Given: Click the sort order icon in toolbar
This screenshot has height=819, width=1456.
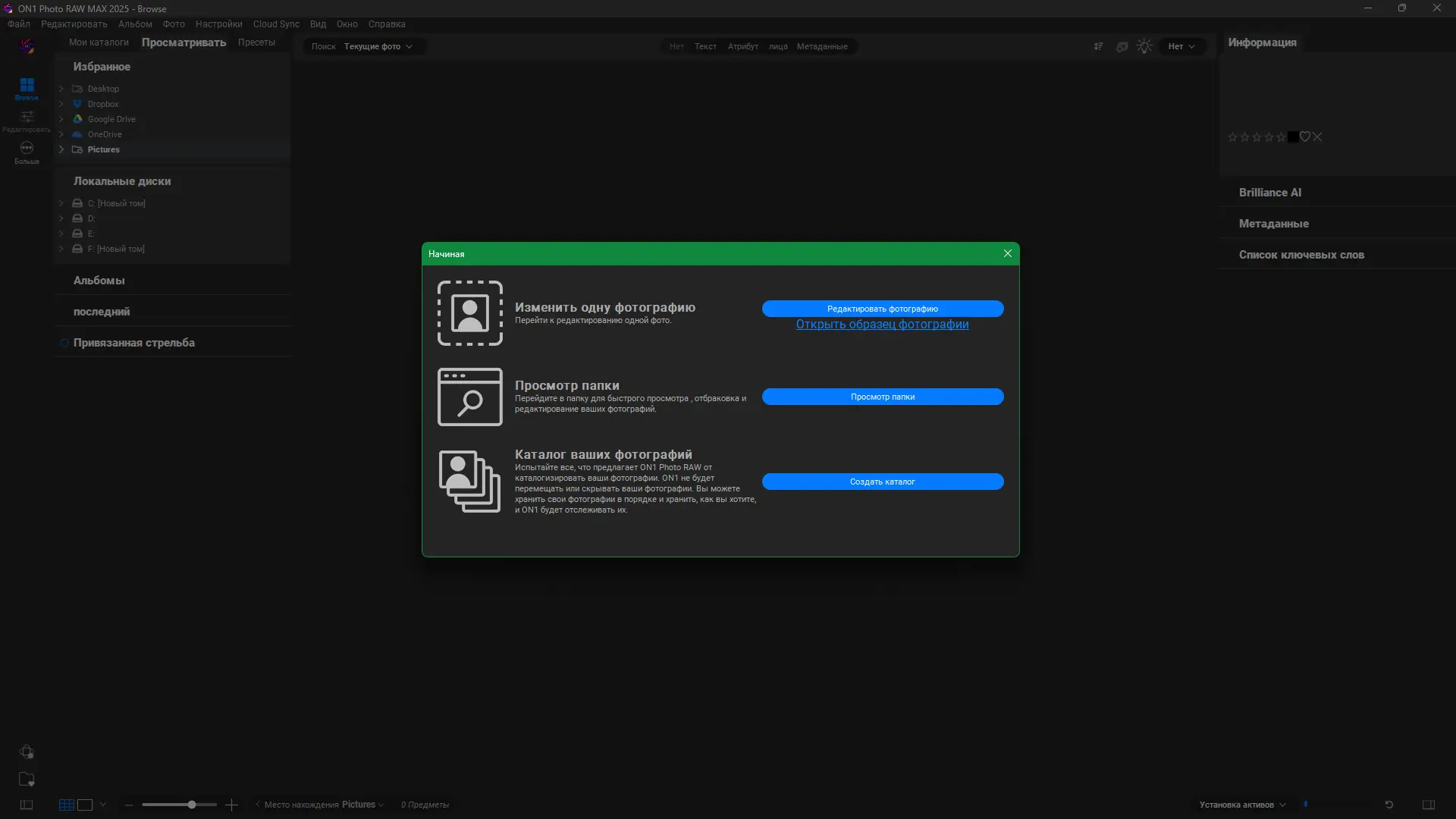Looking at the screenshot, I should pos(1098,46).
